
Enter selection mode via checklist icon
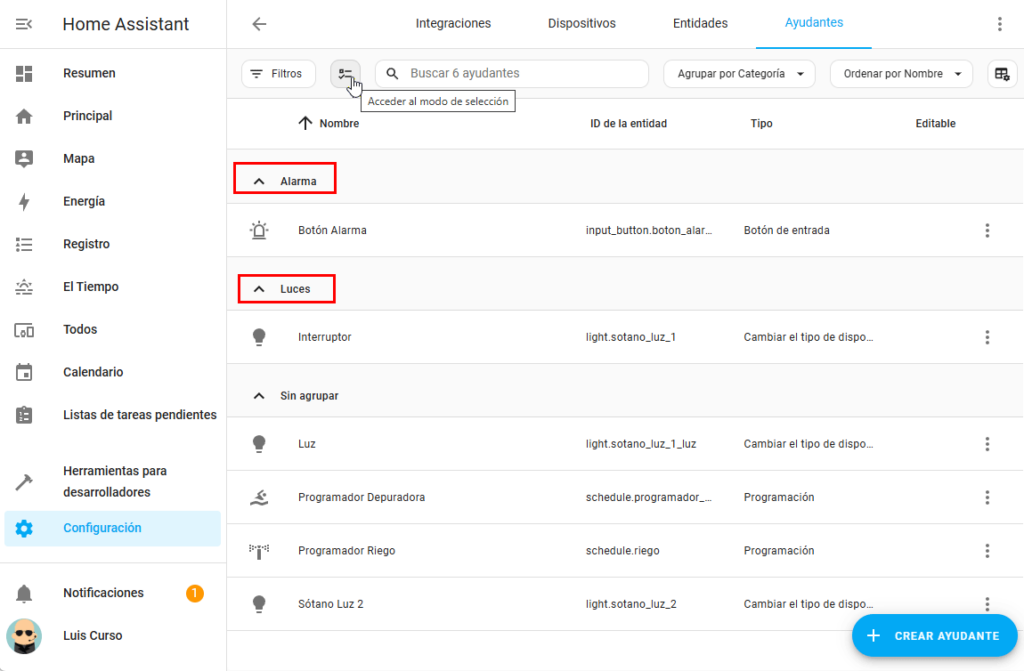pos(345,74)
